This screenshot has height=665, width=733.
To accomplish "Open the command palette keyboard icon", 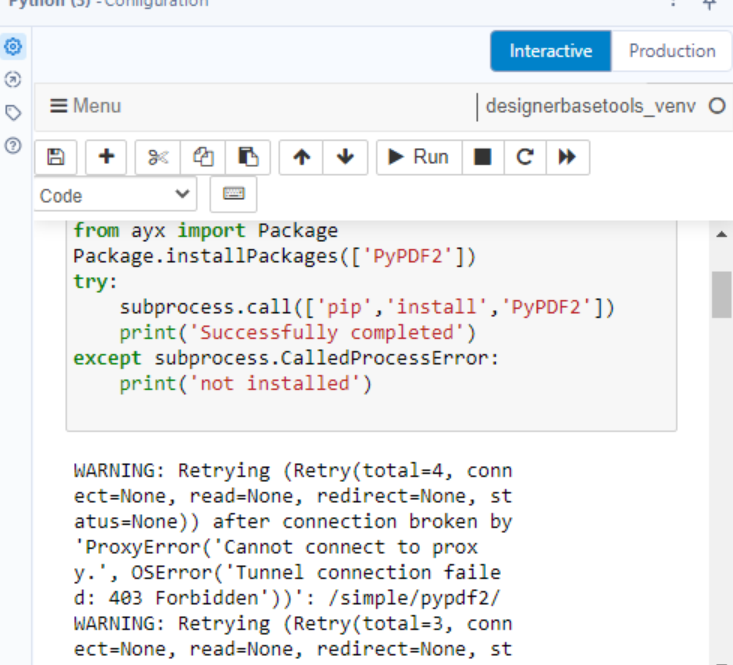I will click(233, 194).
